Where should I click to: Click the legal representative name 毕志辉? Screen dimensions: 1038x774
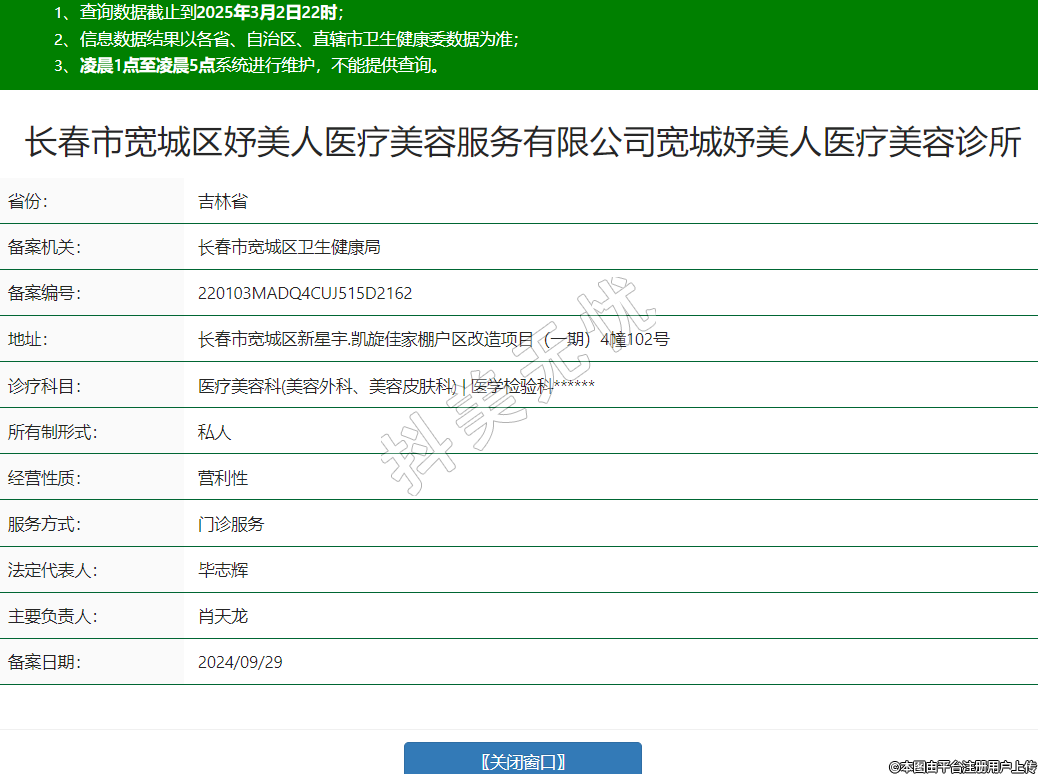pos(222,570)
